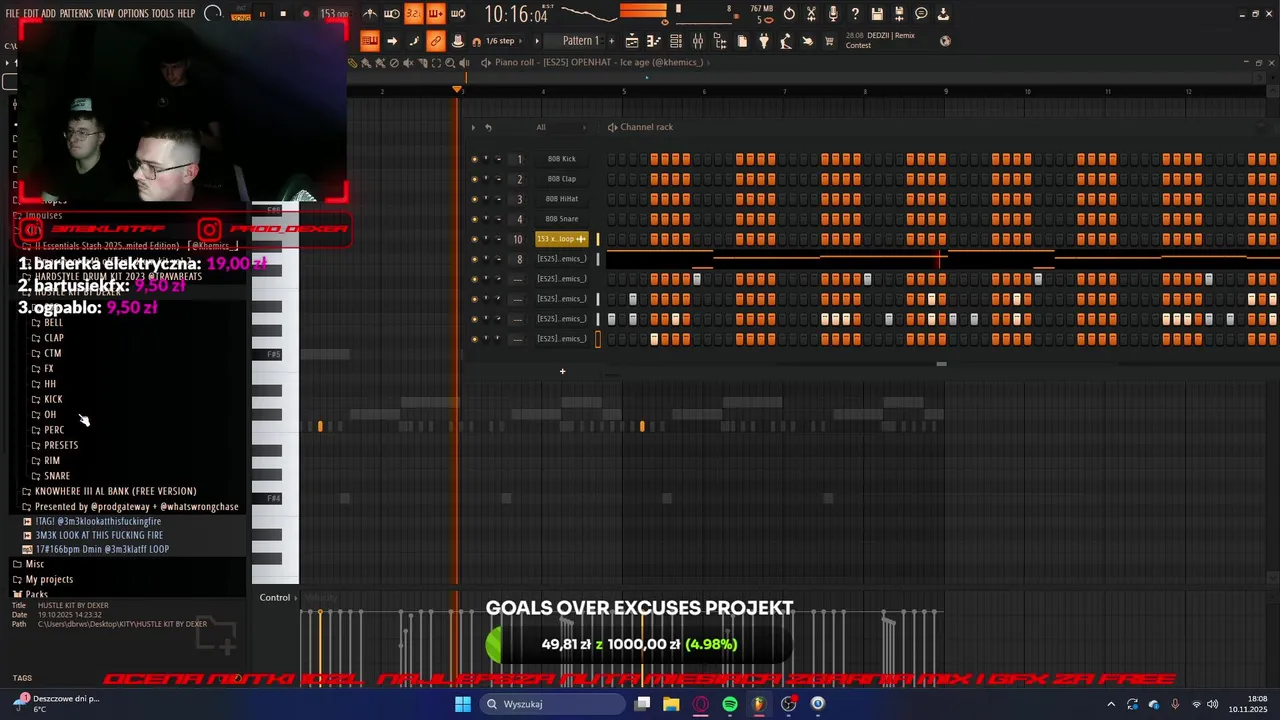Screen dimensions: 1280x720
Task: Open the channel rack view icon
Action: coord(676,41)
